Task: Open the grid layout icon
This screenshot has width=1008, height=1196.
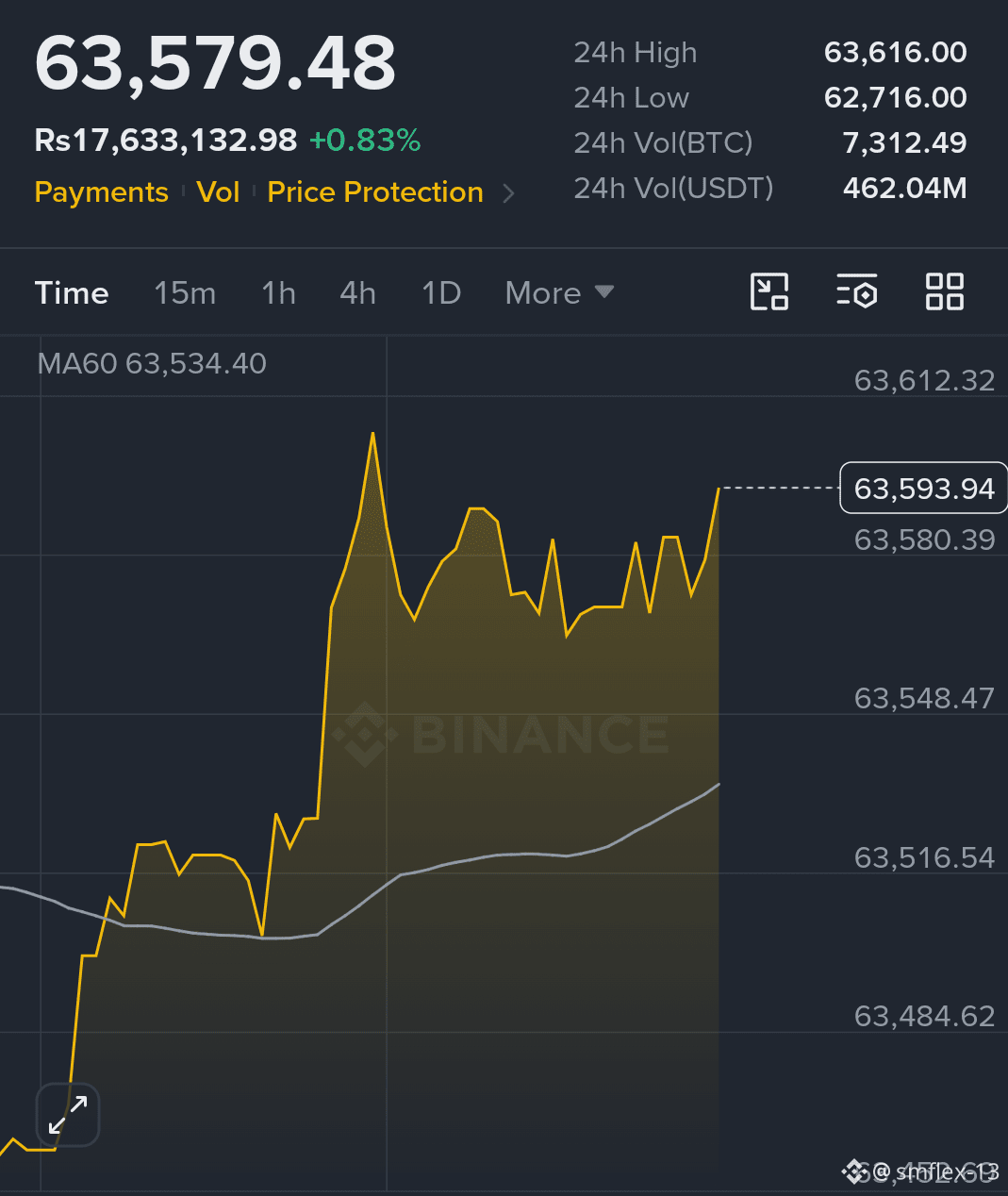Action: pos(944,292)
